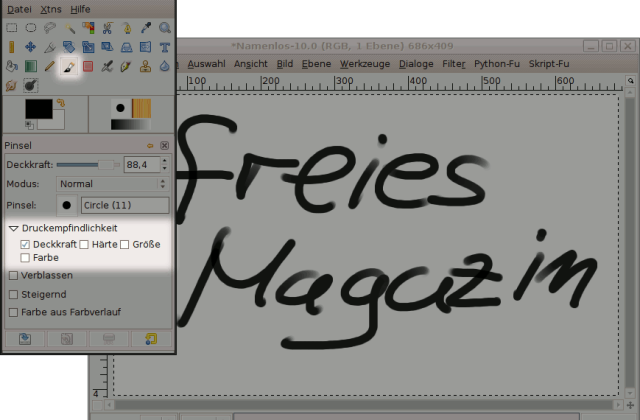Open the Filter menu
The image size is (640, 420).
coord(453,64)
